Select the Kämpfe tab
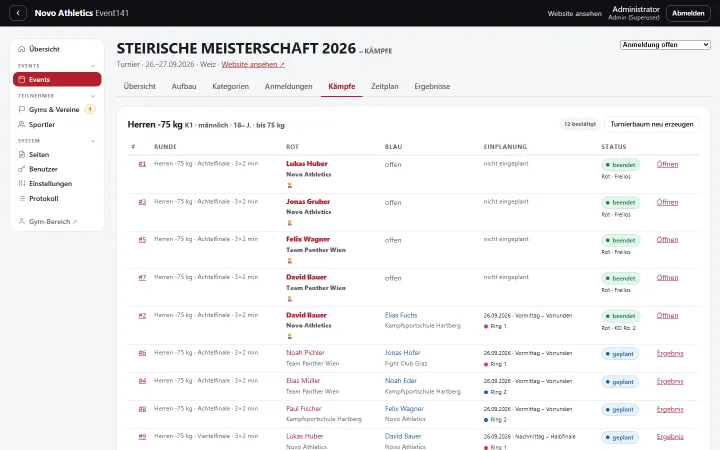The width and height of the screenshot is (720, 450). point(342,86)
